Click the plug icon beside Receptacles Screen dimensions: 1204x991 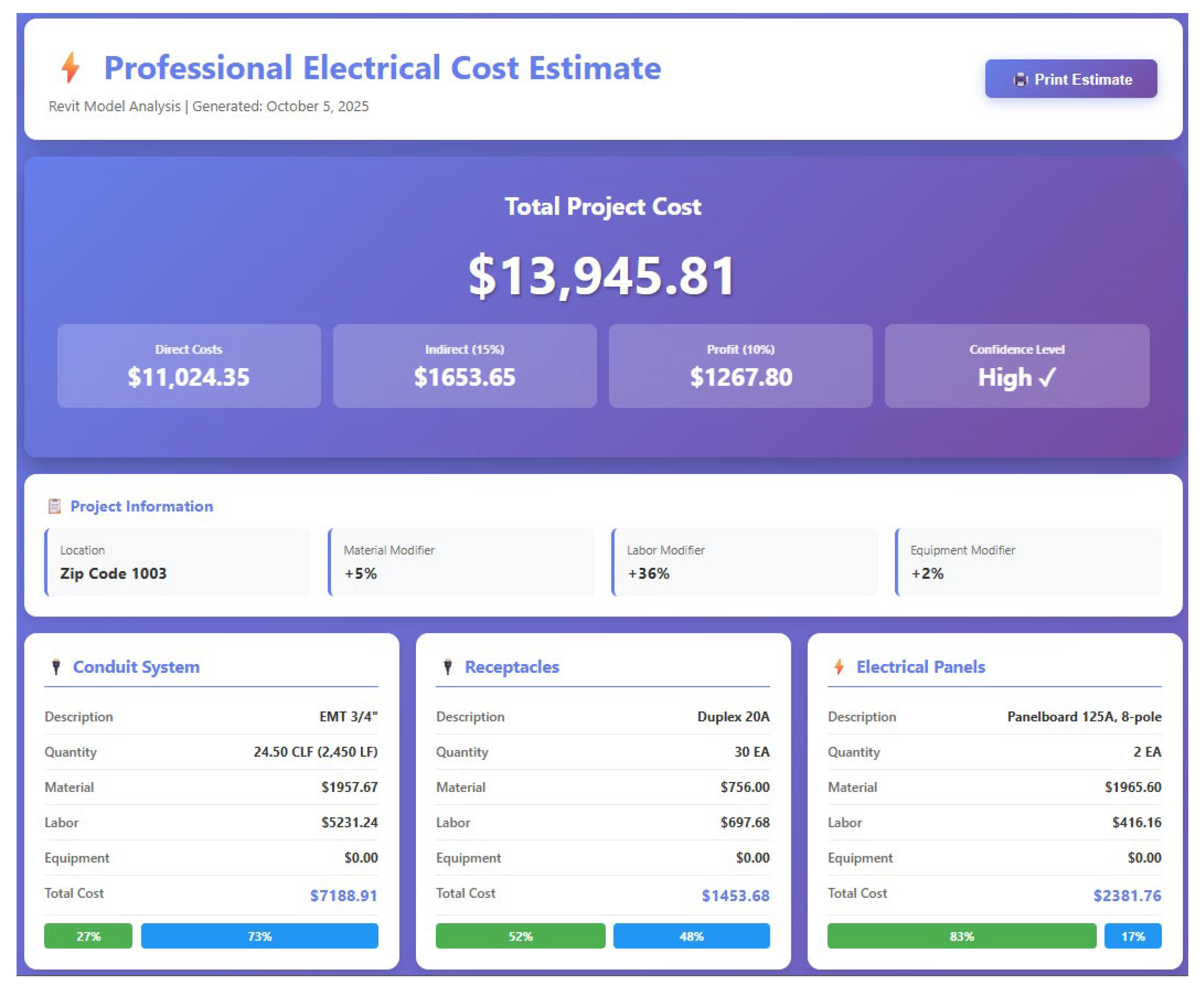click(448, 666)
